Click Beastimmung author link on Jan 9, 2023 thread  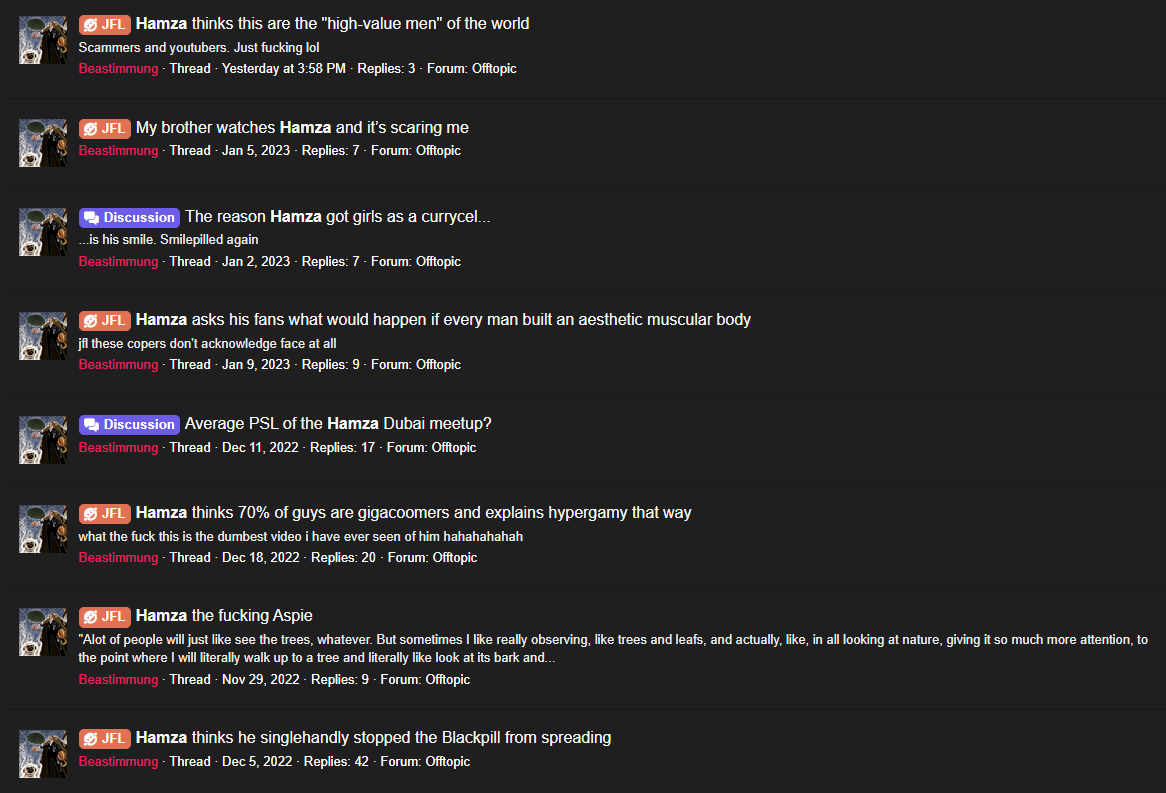pyautogui.click(x=118, y=365)
